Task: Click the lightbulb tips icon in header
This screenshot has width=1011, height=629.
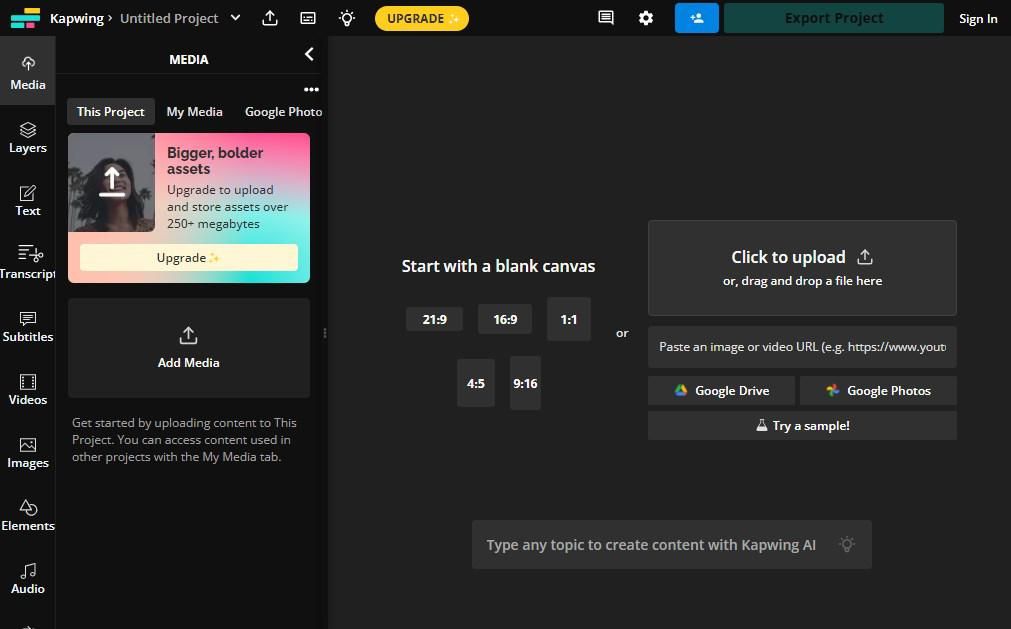Action: click(347, 18)
